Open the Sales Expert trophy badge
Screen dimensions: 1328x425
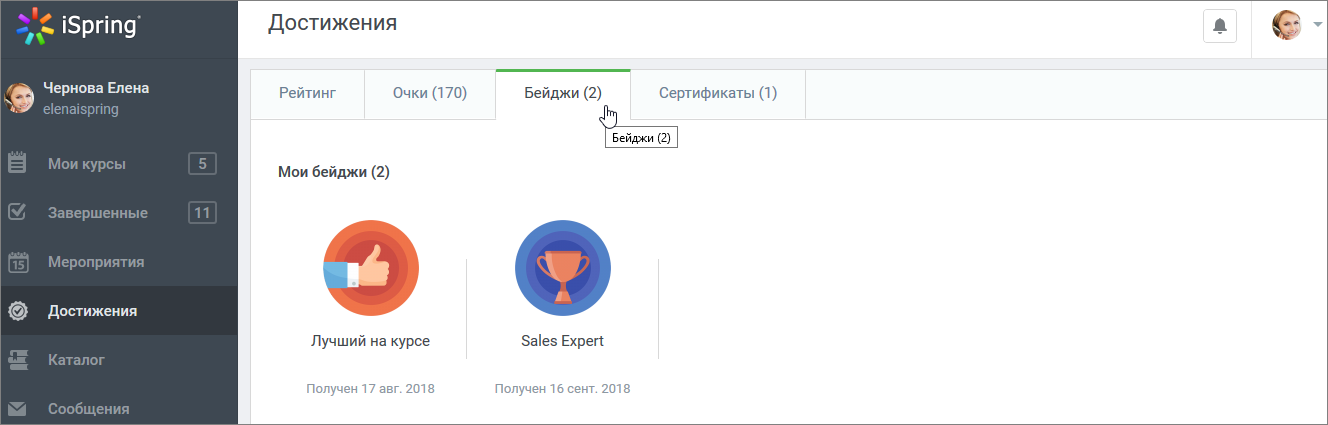(x=563, y=268)
